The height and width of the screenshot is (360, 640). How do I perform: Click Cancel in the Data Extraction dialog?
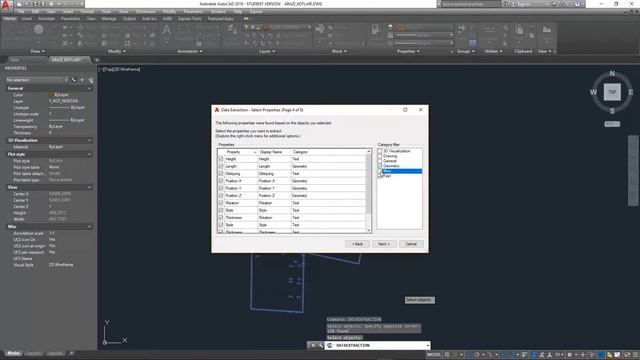411,244
